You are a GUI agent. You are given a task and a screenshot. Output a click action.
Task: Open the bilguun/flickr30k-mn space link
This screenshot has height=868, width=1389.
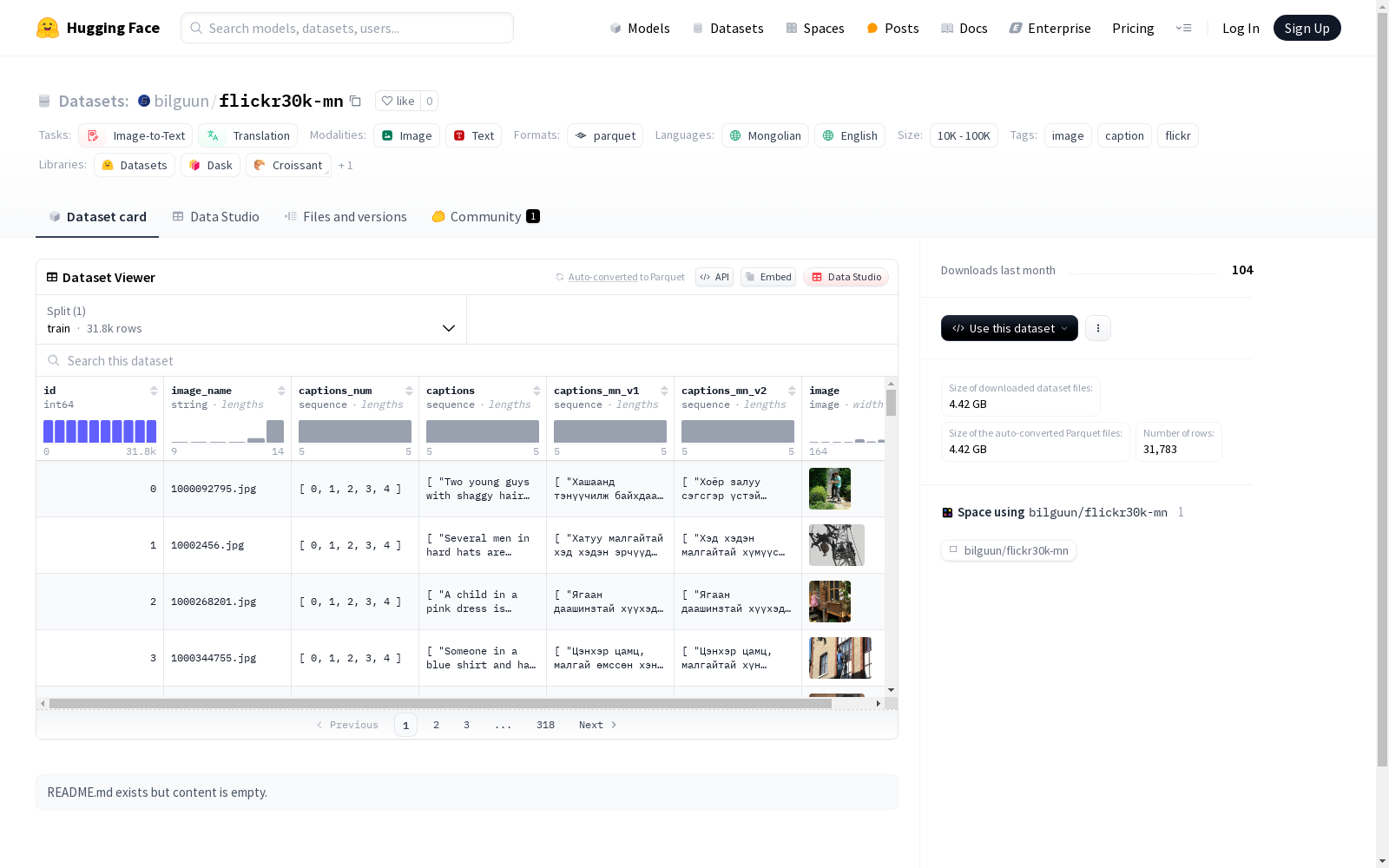1009,550
